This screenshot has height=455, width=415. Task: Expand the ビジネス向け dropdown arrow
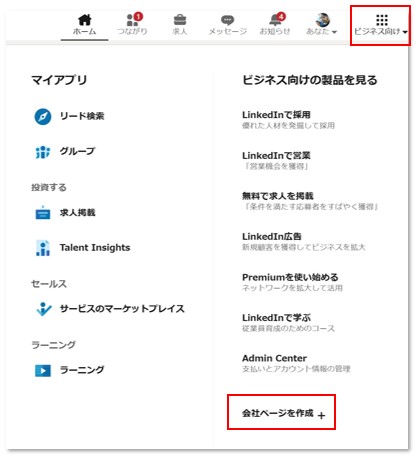click(x=405, y=32)
